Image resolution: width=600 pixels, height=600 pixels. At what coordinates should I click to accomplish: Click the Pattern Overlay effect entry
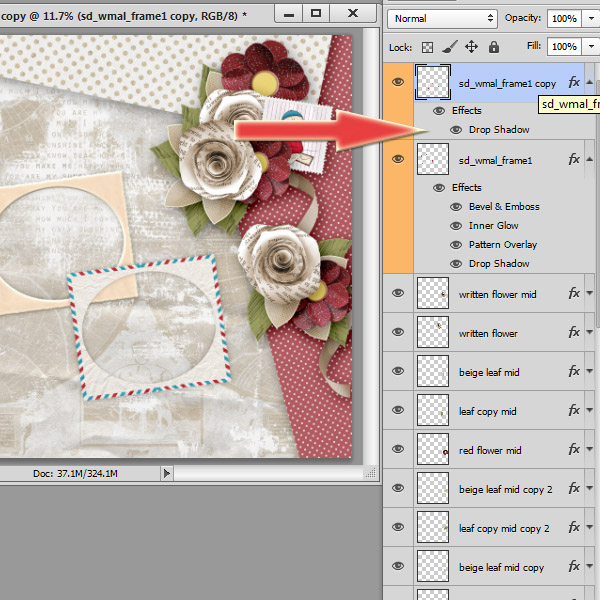pyautogui.click(x=502, y=245)
